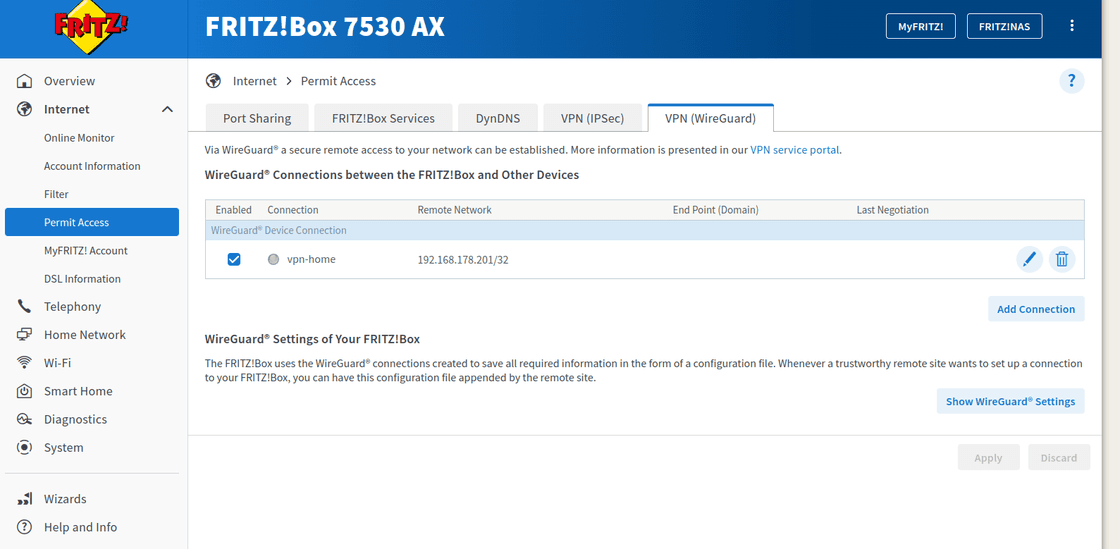Delete vpn-home connection with trash icon
This screenshot has height=549, width=1120.
pos(1062,259)
